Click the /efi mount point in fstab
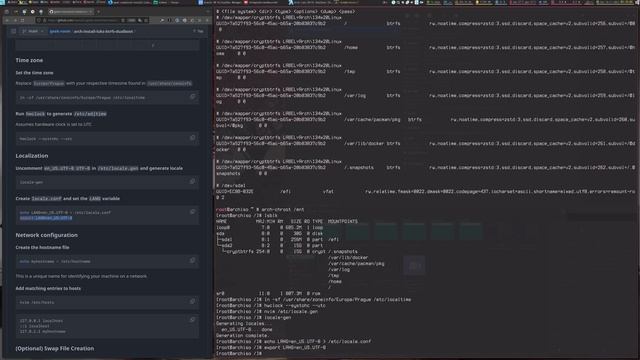This screenshot has height=360, width=640. [285, 191]
